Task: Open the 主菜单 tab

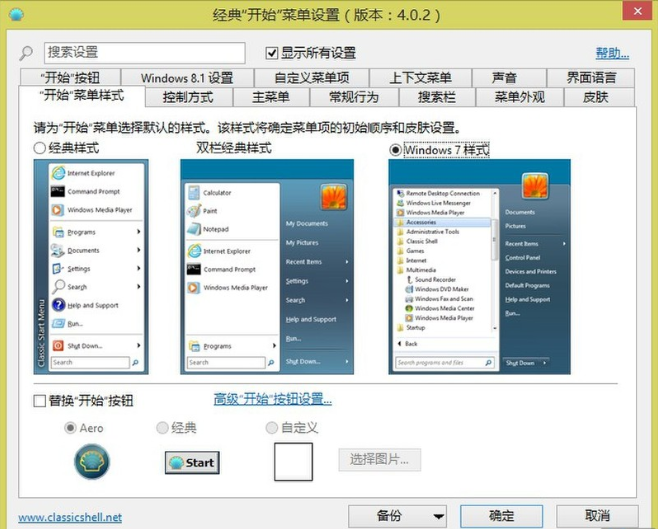Action: (271, 97)
